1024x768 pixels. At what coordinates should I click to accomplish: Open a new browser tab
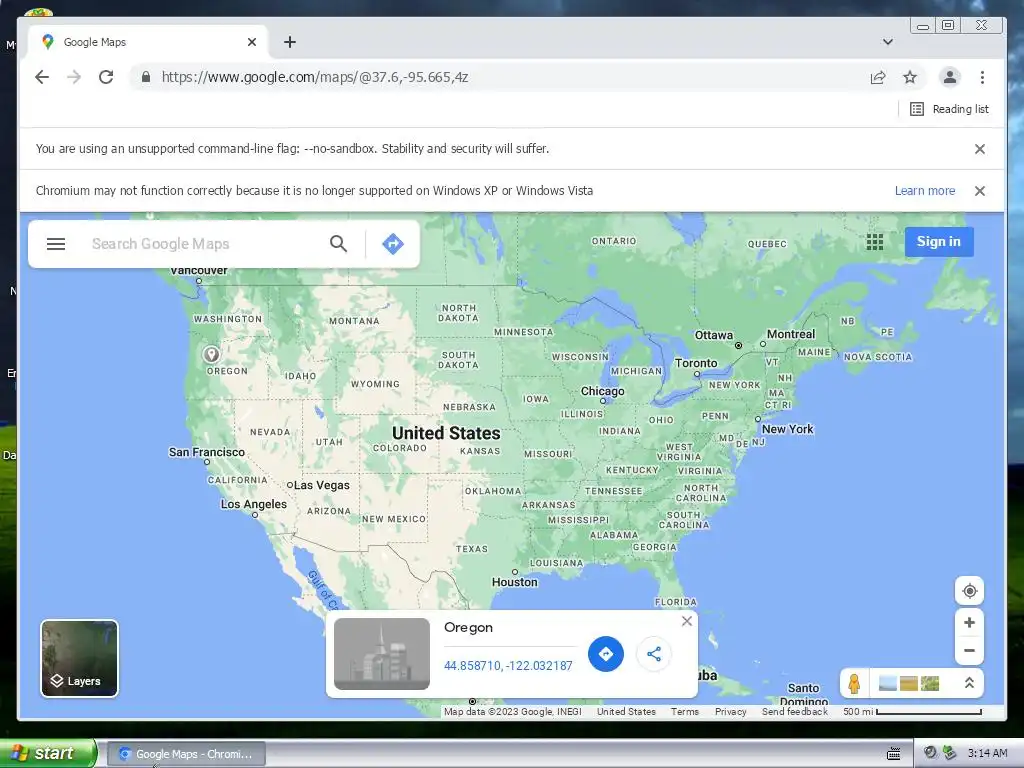click(x=290, y=42)
